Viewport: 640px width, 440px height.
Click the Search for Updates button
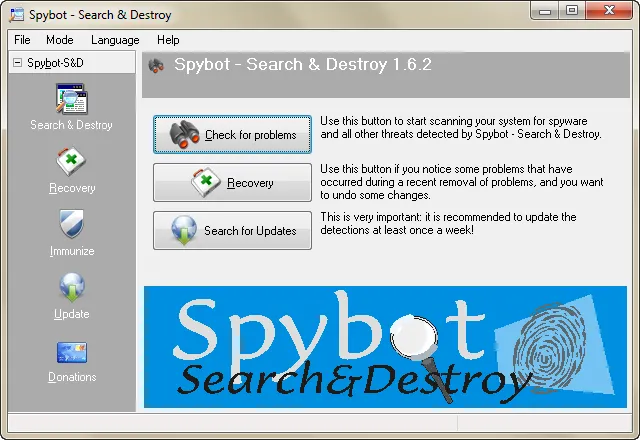click(x=232, y=230)
